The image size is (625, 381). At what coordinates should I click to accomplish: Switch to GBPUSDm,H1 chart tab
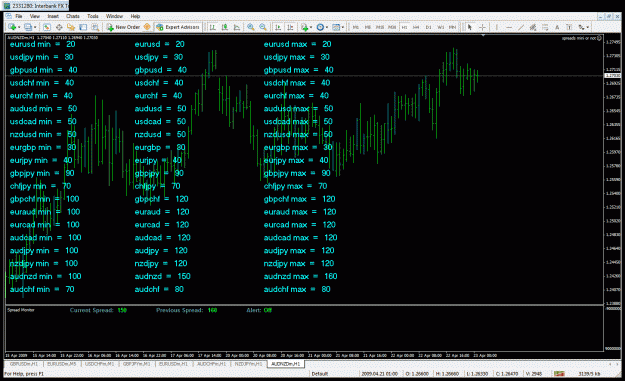click(x=24, y=364)
